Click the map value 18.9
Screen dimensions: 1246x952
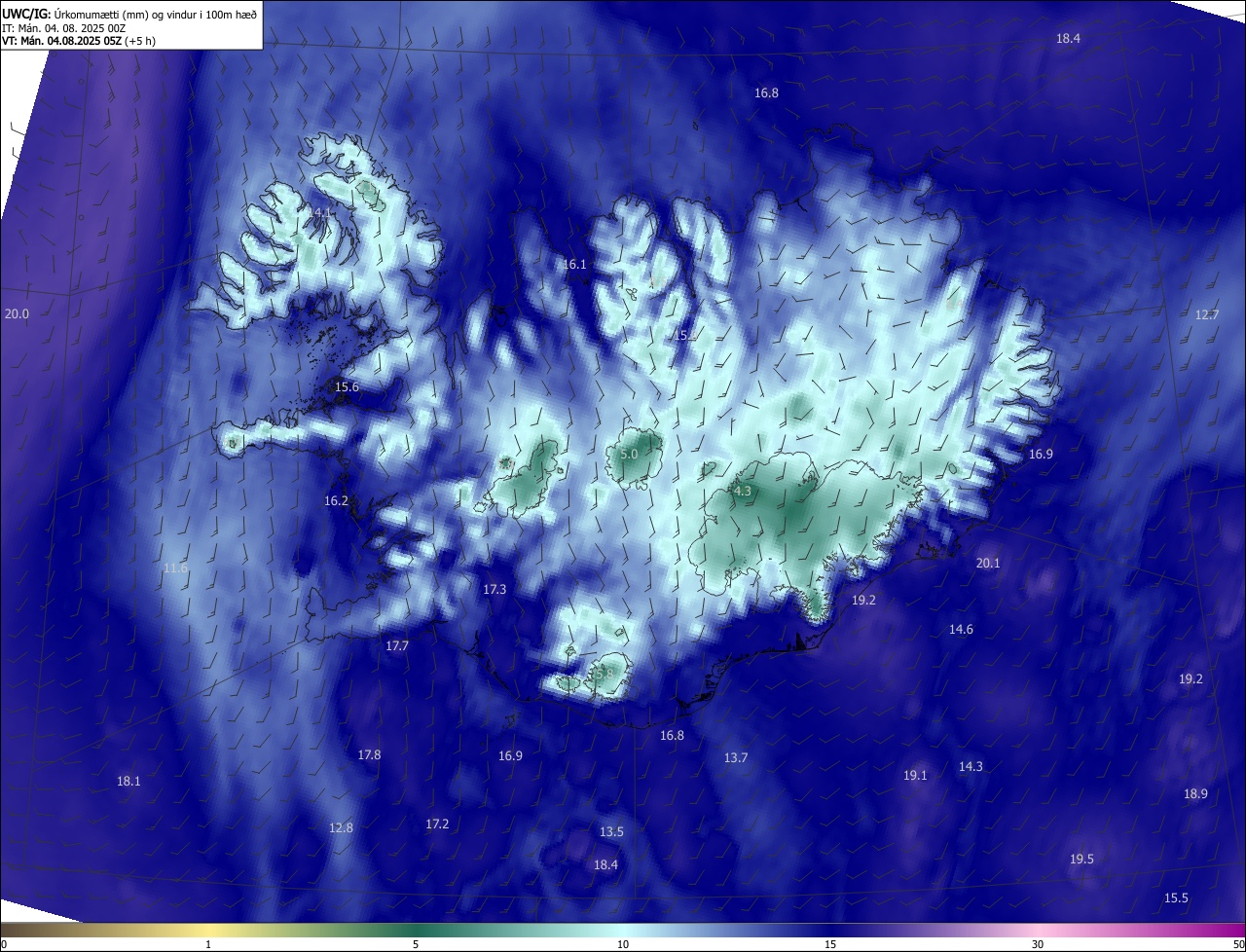1195,793
